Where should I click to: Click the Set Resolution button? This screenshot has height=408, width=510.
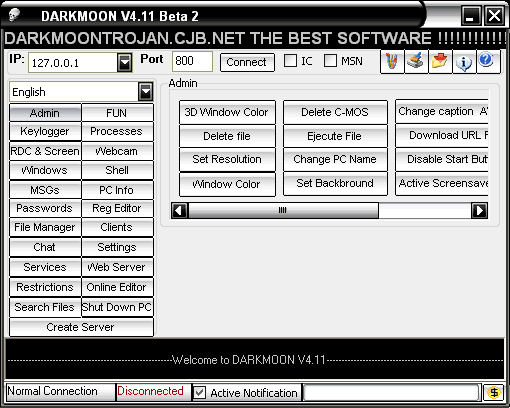pyautogui.click(x=227, y=159)
